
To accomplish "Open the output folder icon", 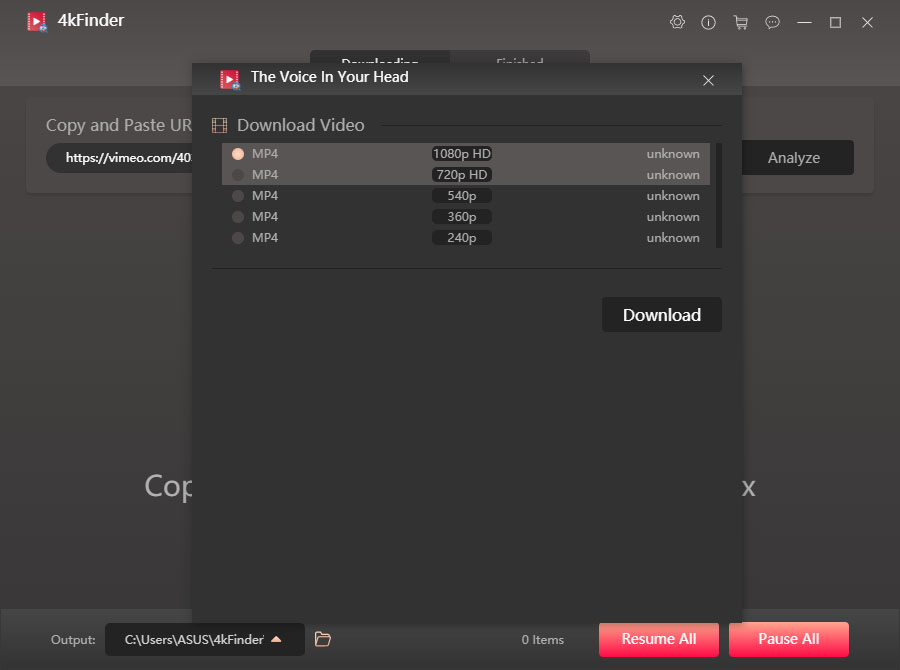I will click(322, 639).
